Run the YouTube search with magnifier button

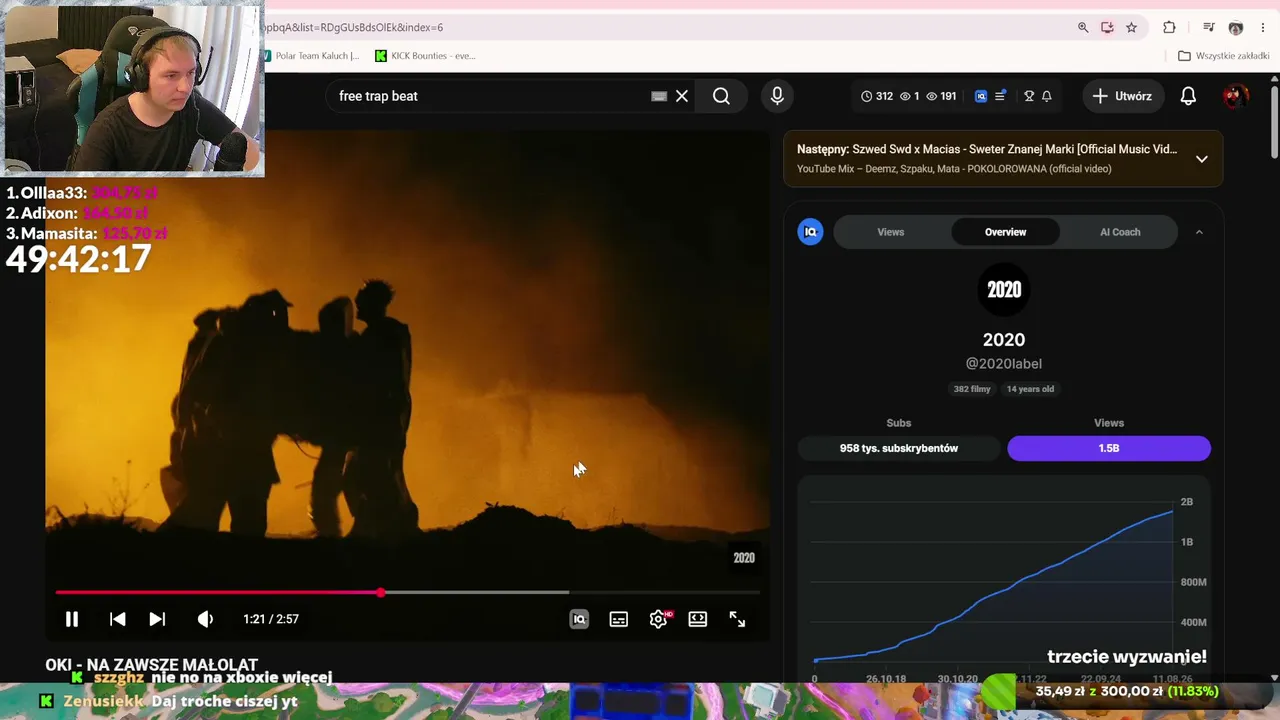(x=721, y=96)
